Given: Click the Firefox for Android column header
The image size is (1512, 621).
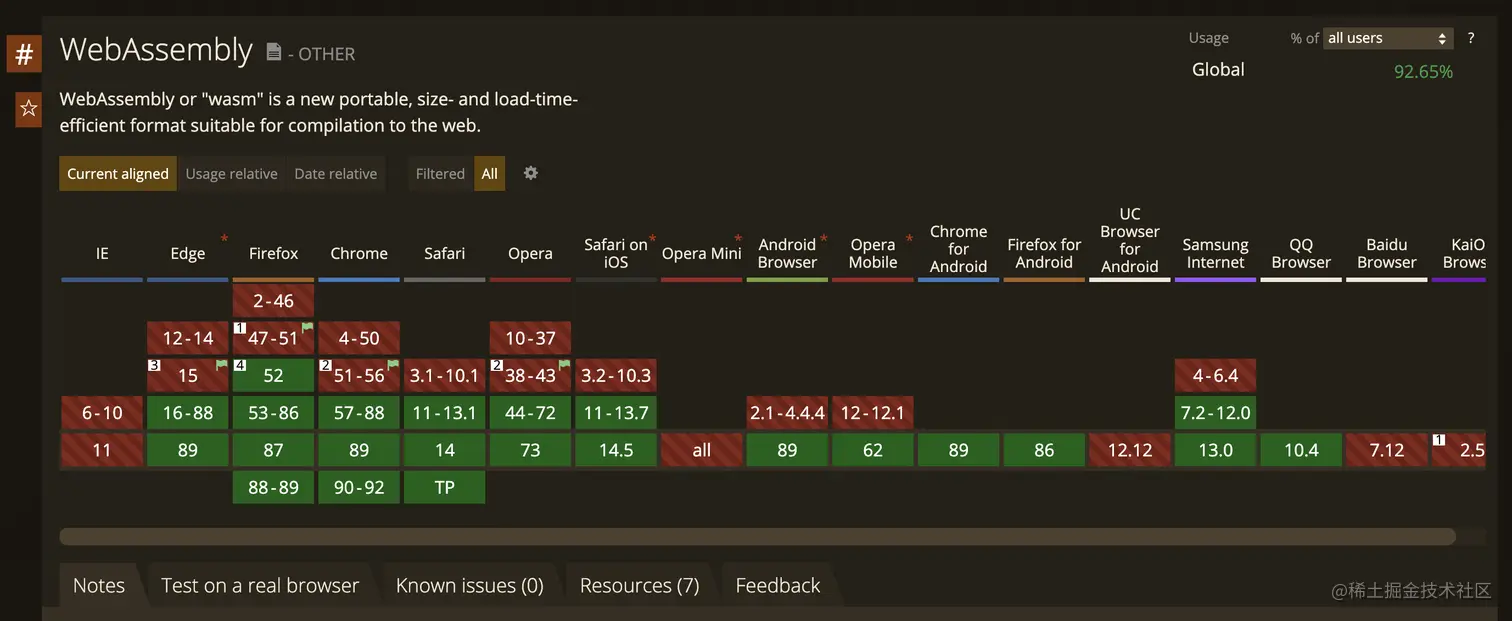Looking at the screenshot, I should click(1044, 253).
